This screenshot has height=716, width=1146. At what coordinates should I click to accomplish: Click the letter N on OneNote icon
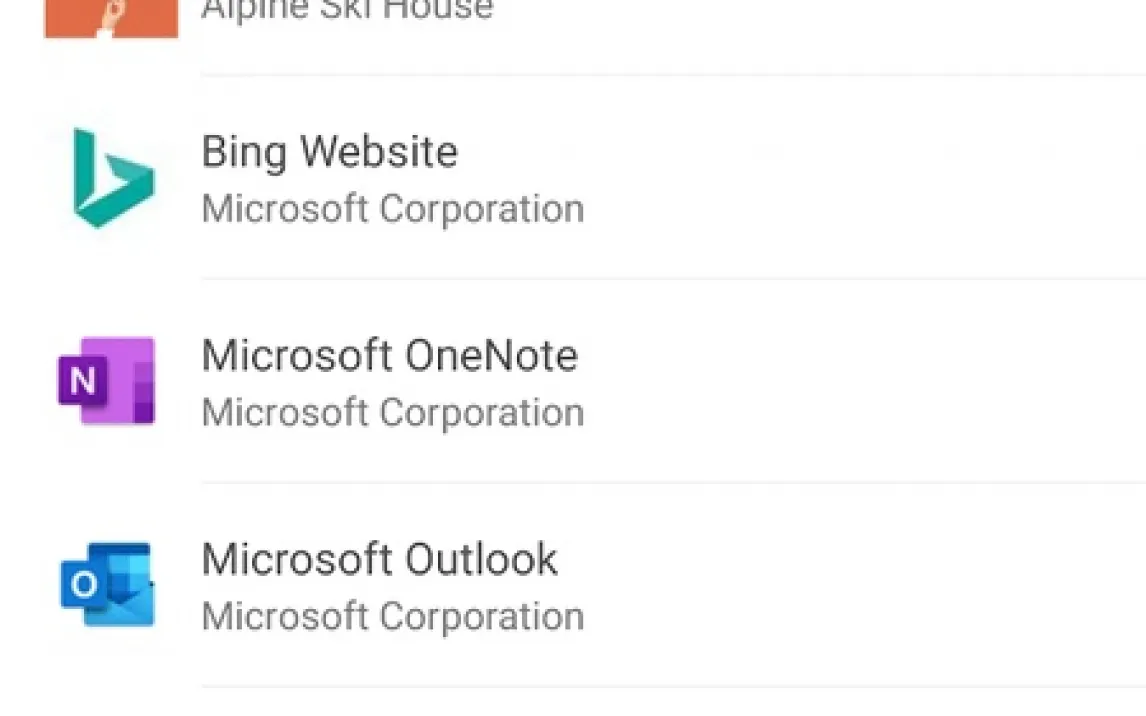[84, 382]
